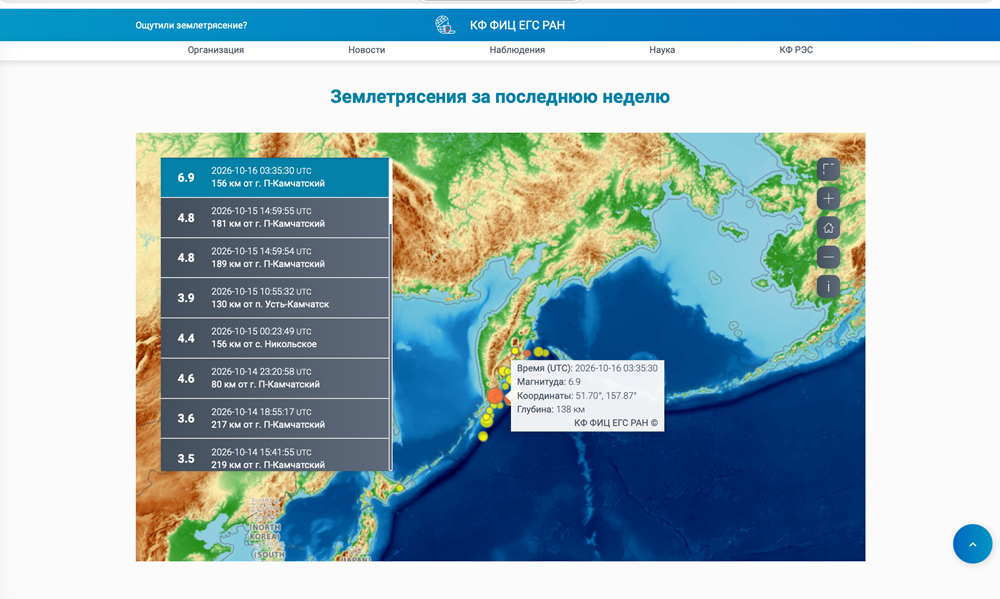Click the large orange epicenter marker

coord(495,396)
